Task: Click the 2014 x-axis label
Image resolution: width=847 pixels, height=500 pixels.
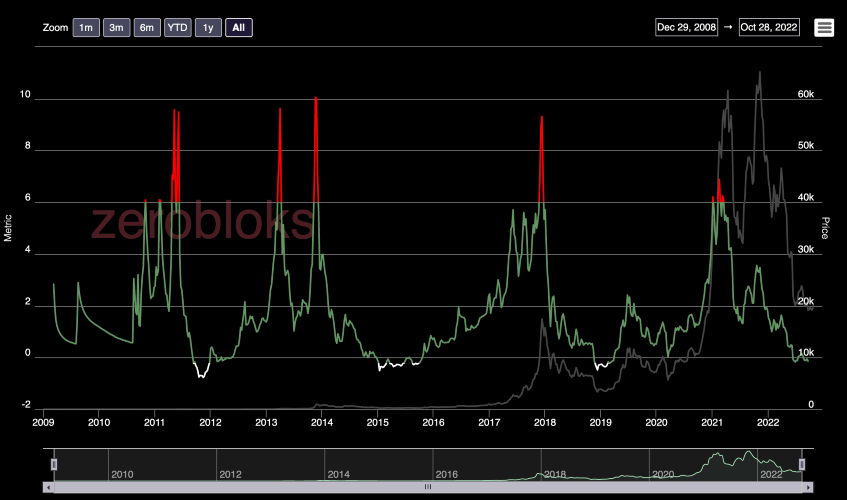Action: [321, 422]
